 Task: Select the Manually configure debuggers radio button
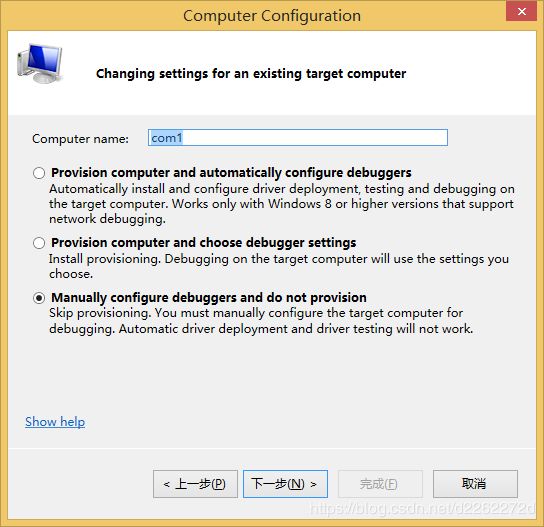[39, 298]
